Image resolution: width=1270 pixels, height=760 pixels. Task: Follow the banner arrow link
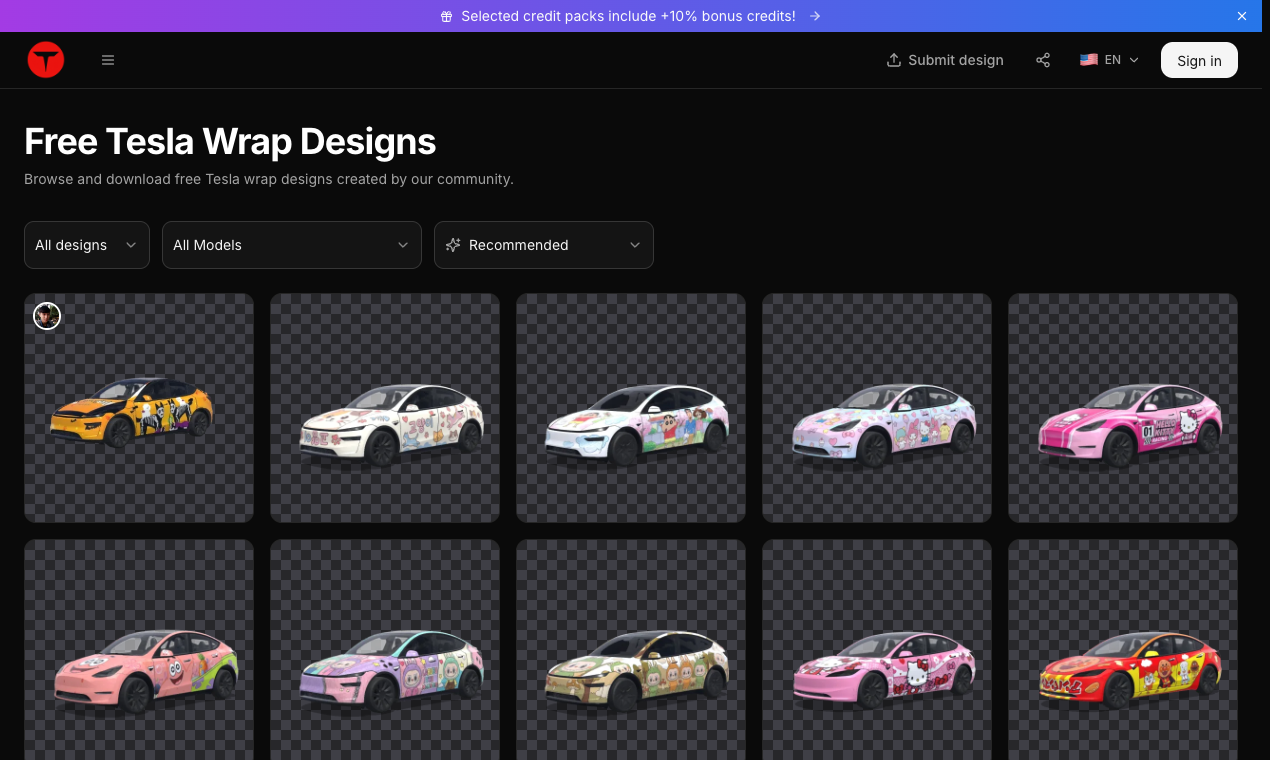815,16
